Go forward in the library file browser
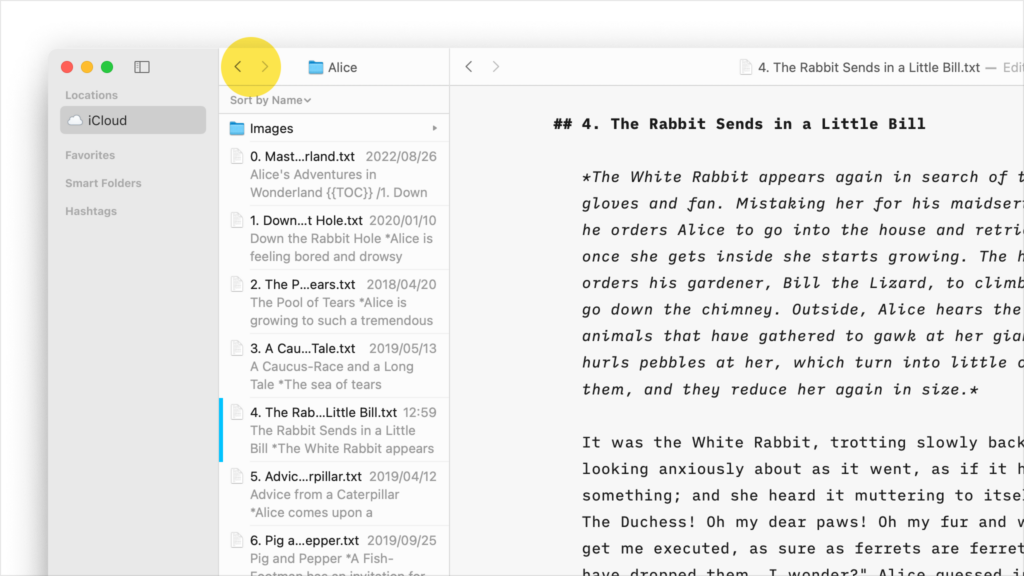The height and width of the screenshot is (576, 1024). (264, 67)
